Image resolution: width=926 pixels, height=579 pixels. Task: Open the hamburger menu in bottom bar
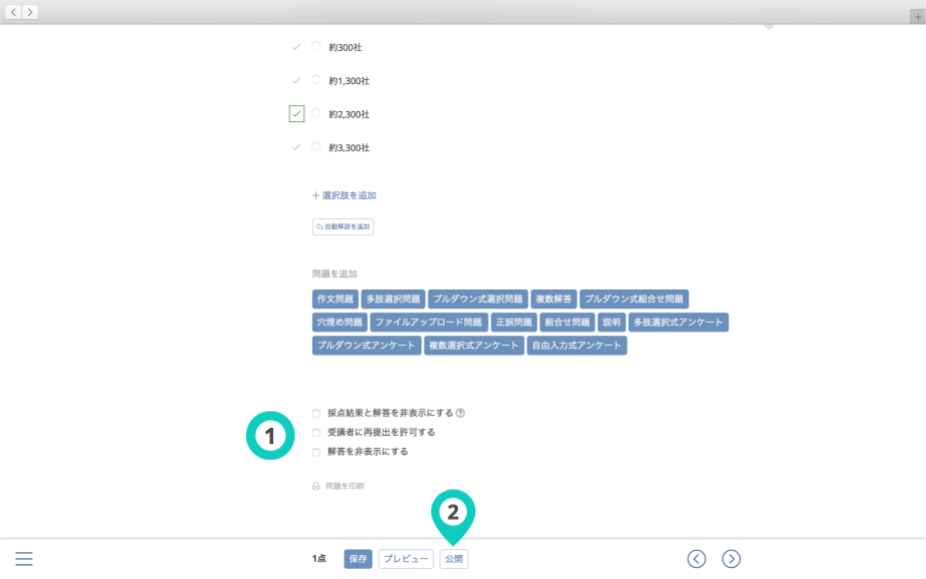pyautogui.click(x=24, y=559)
